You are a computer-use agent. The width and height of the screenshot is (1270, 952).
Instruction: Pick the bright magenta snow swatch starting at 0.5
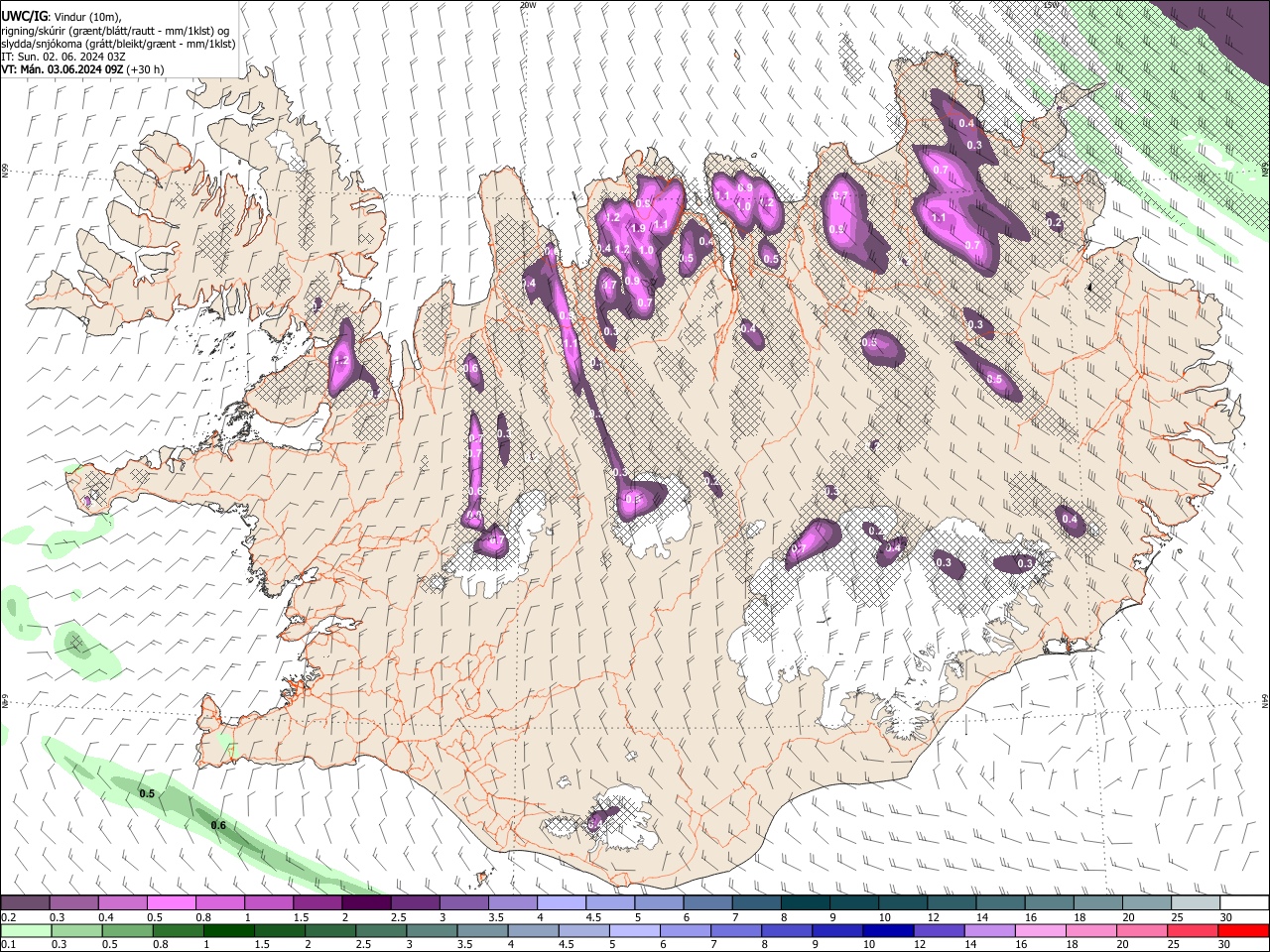coord(171,903)
